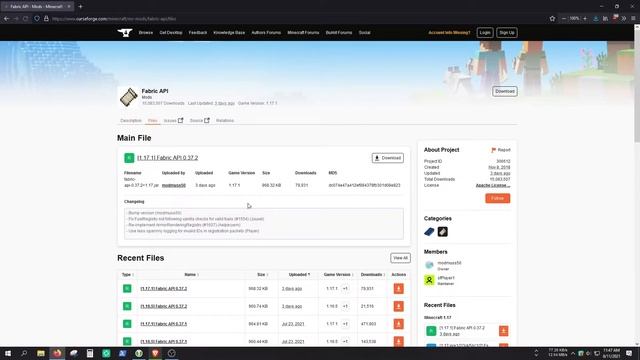Click the View All button
Viewport: 640px width, 360px height.
pyautogui.click(x=400, y=258)
